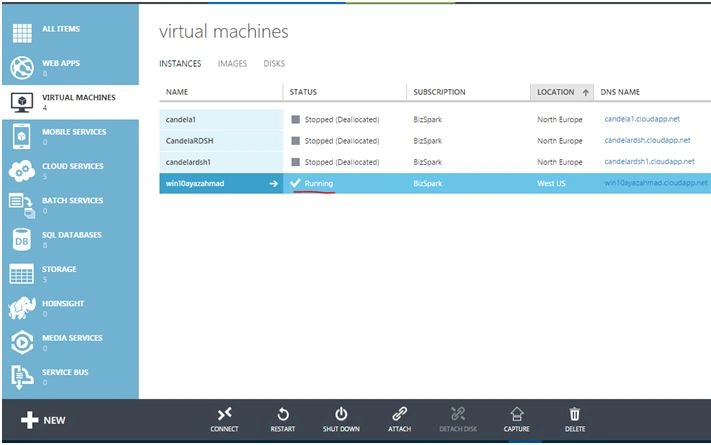Image resolution: width=711 pixels, height=445 pixels.
Task: Sort by Name column header
Action: pyautogui.click(x=177, y=92)
